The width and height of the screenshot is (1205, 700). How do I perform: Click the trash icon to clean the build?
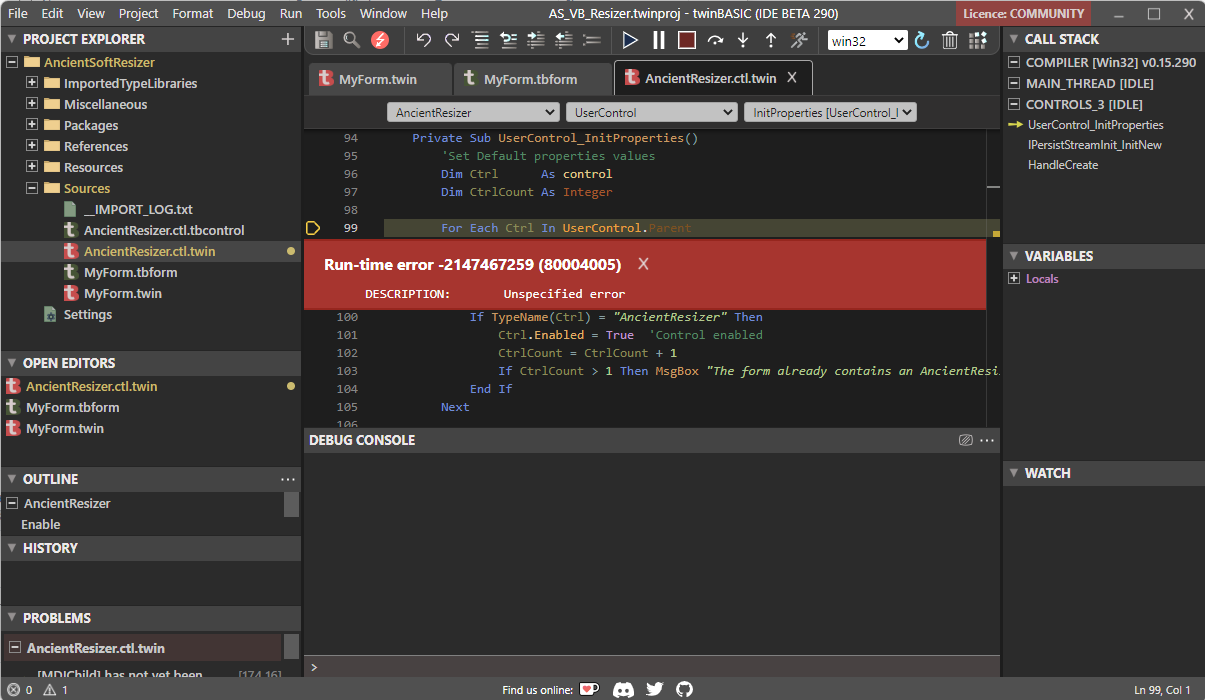(950, 40)
